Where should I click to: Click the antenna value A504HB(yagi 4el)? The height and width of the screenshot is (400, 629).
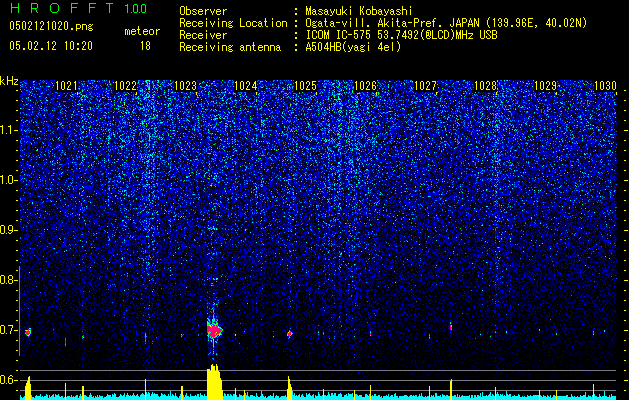pos(353,47)
